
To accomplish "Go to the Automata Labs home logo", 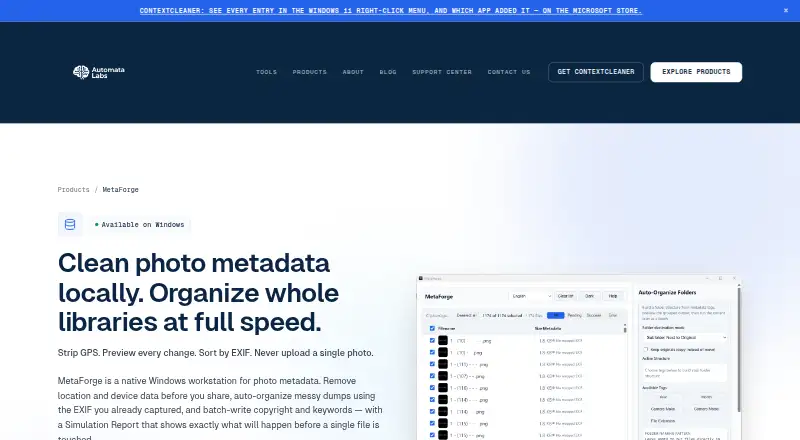I will (98, 72).
